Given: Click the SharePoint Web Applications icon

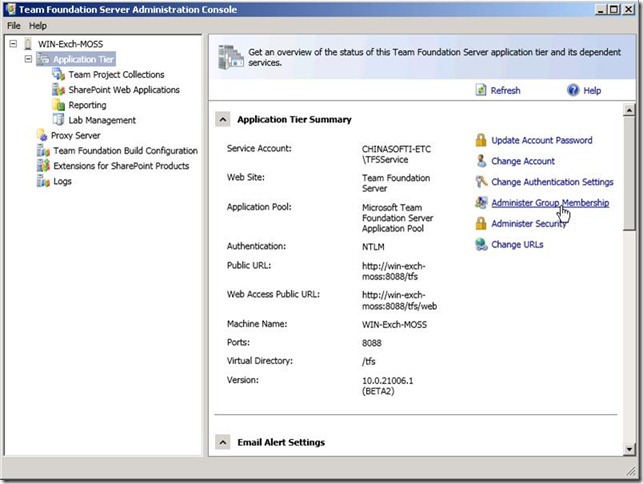Looking at the screenshot, I should pyautogui.click(x=58, y=89).
